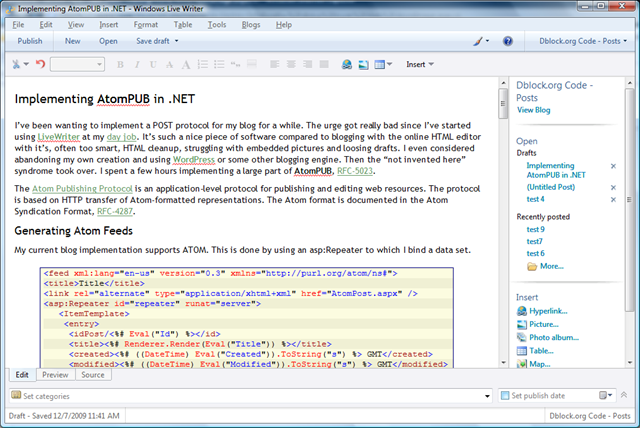The image size is (640, 428).
Task: Justify text toolbar icon
Action: (324, 64)
